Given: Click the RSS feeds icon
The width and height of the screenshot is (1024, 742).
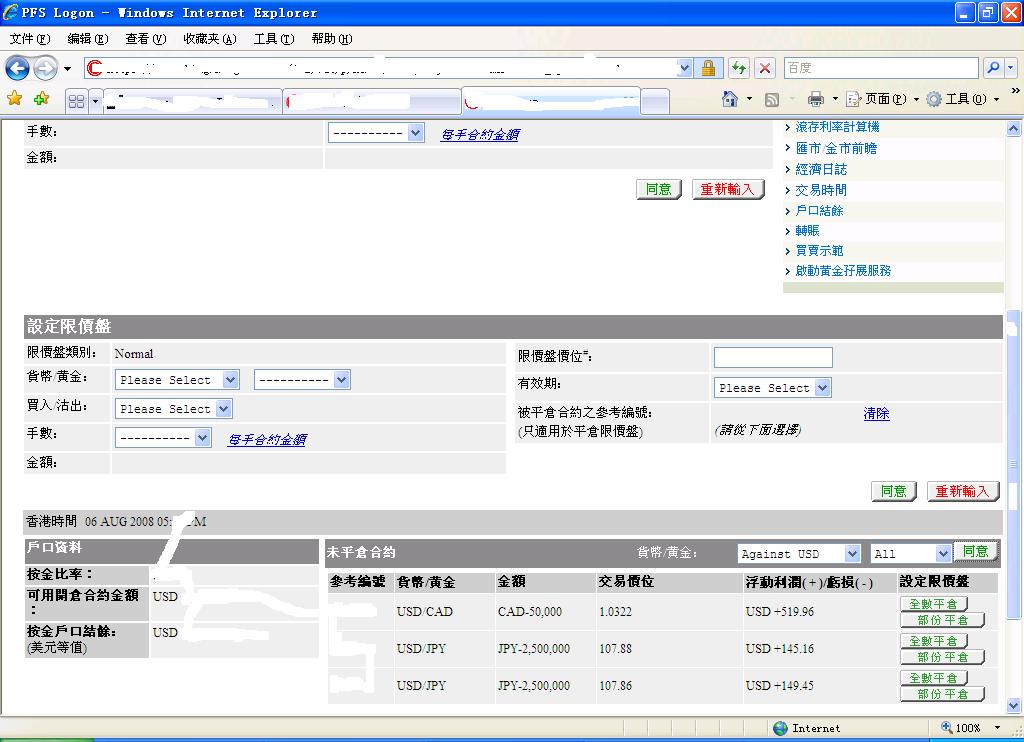Looking at the screenshot, I should [771, 99].
